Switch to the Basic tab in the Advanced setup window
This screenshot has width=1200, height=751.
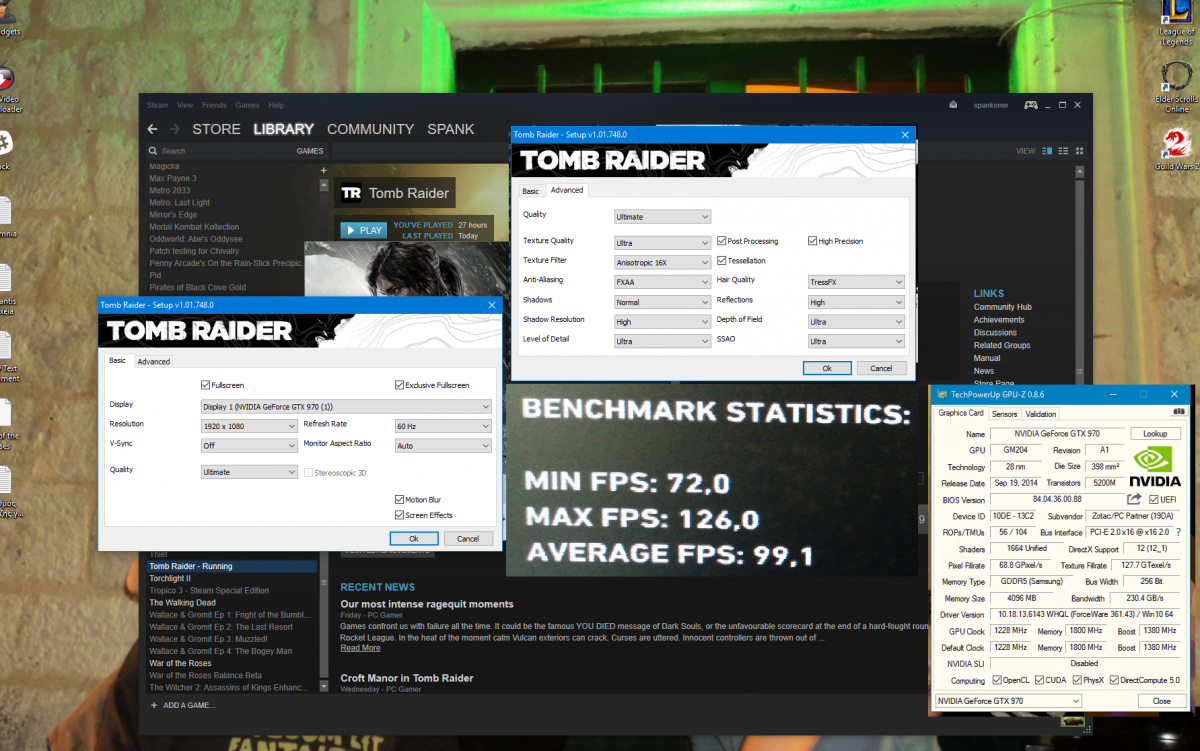[x=530, y=190]
